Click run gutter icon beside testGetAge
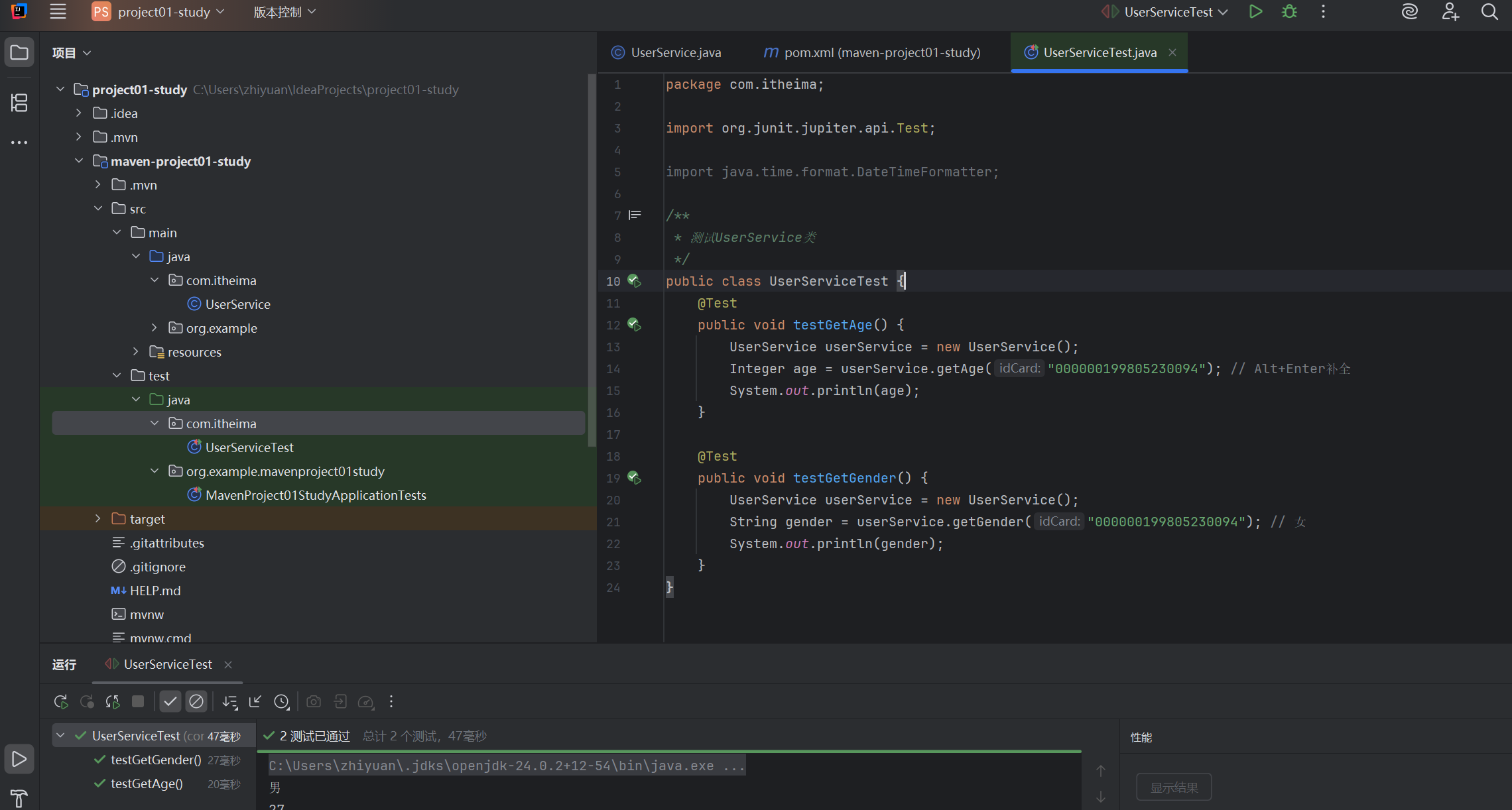This screenshot has height=810, width=1512. click(x=635, y=325)
